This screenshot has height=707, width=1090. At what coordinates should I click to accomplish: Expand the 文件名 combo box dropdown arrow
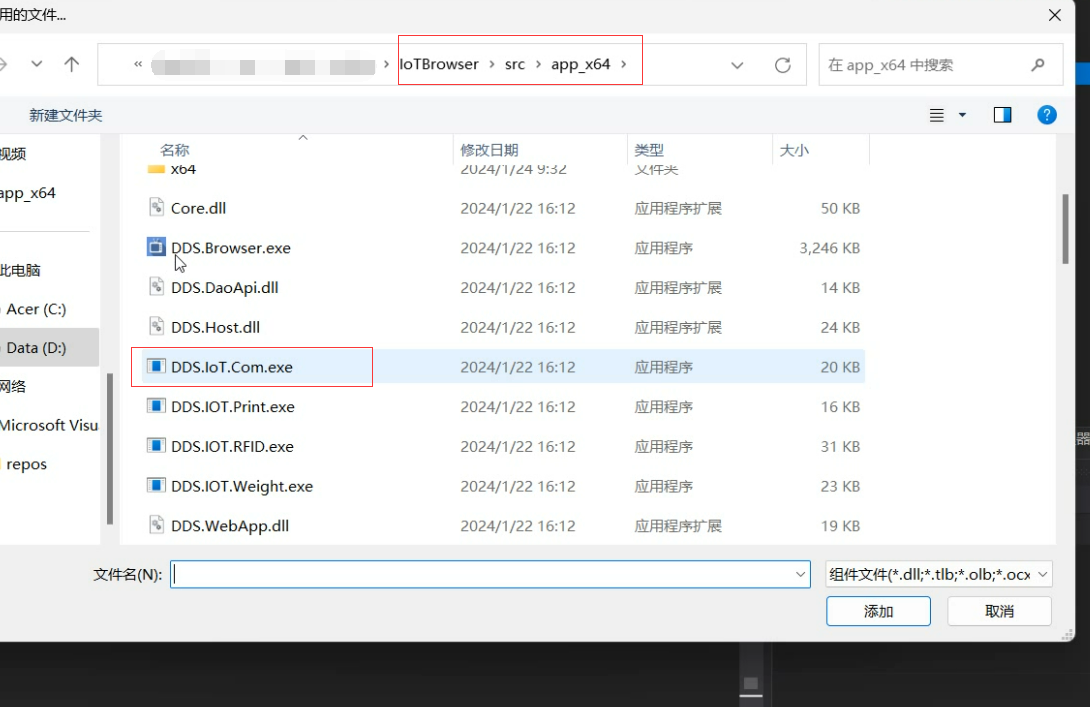click(x=800, y=574)
